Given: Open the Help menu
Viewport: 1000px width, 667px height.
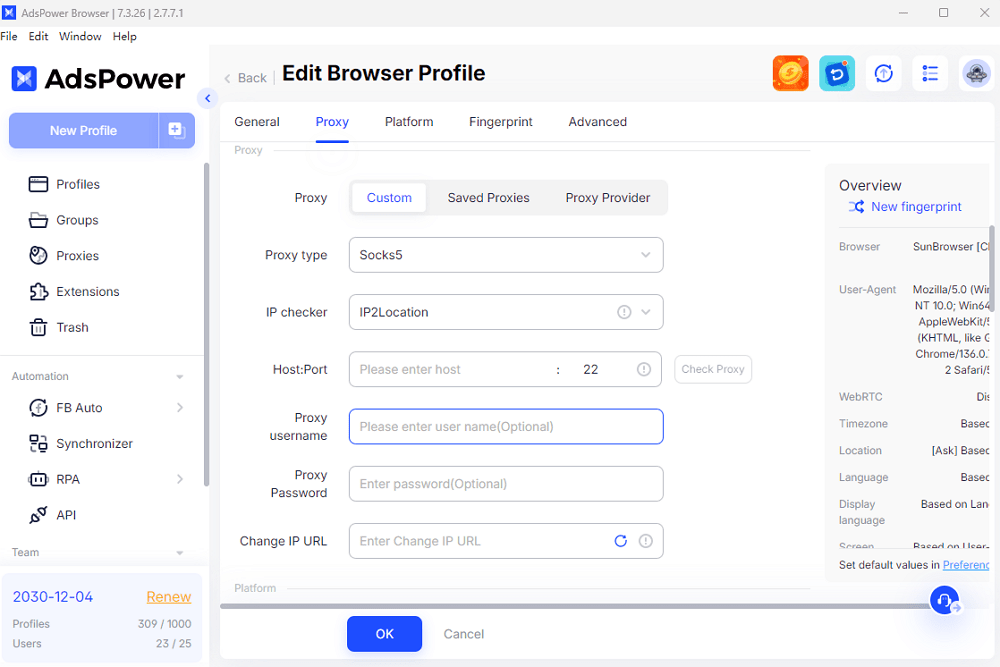Looking at the screenshot, I should click(124, 36).
